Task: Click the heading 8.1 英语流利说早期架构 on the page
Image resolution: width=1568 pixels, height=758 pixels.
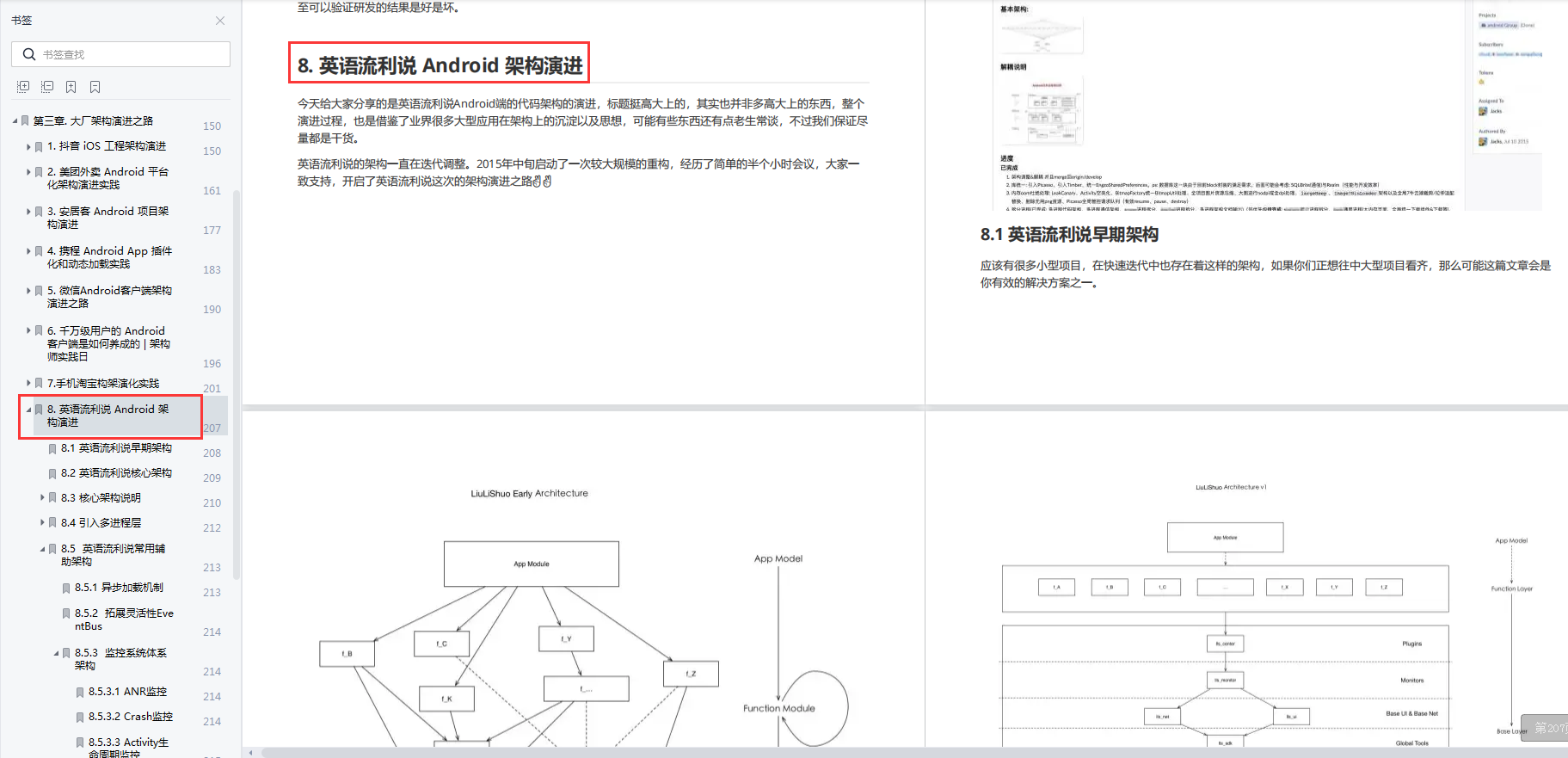Action: point(1069,235)
